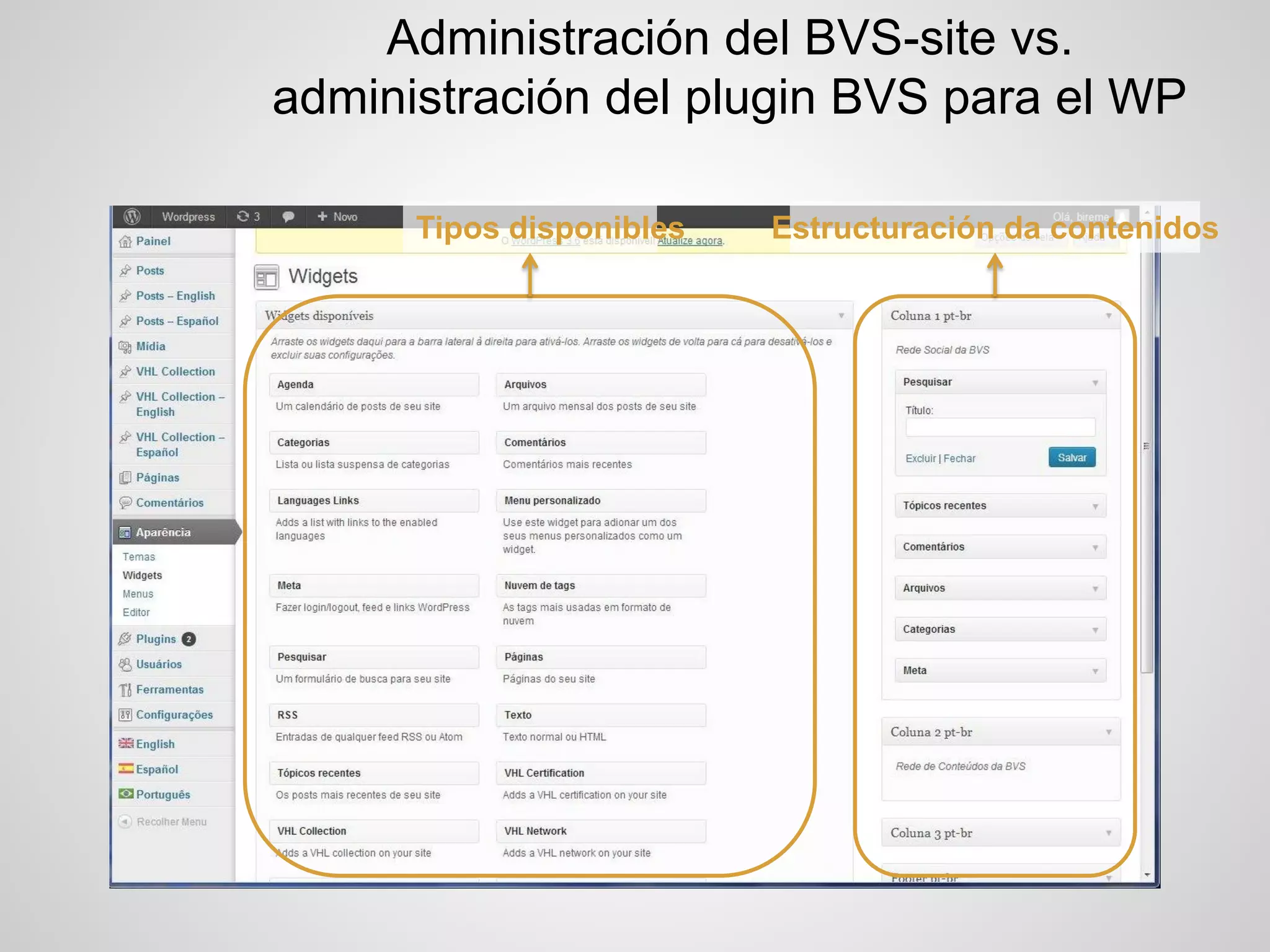The image size is (1270, 952).
Task: Expand the Coluna 3 pt-br arrow
Action: (x=1109, y=834)
